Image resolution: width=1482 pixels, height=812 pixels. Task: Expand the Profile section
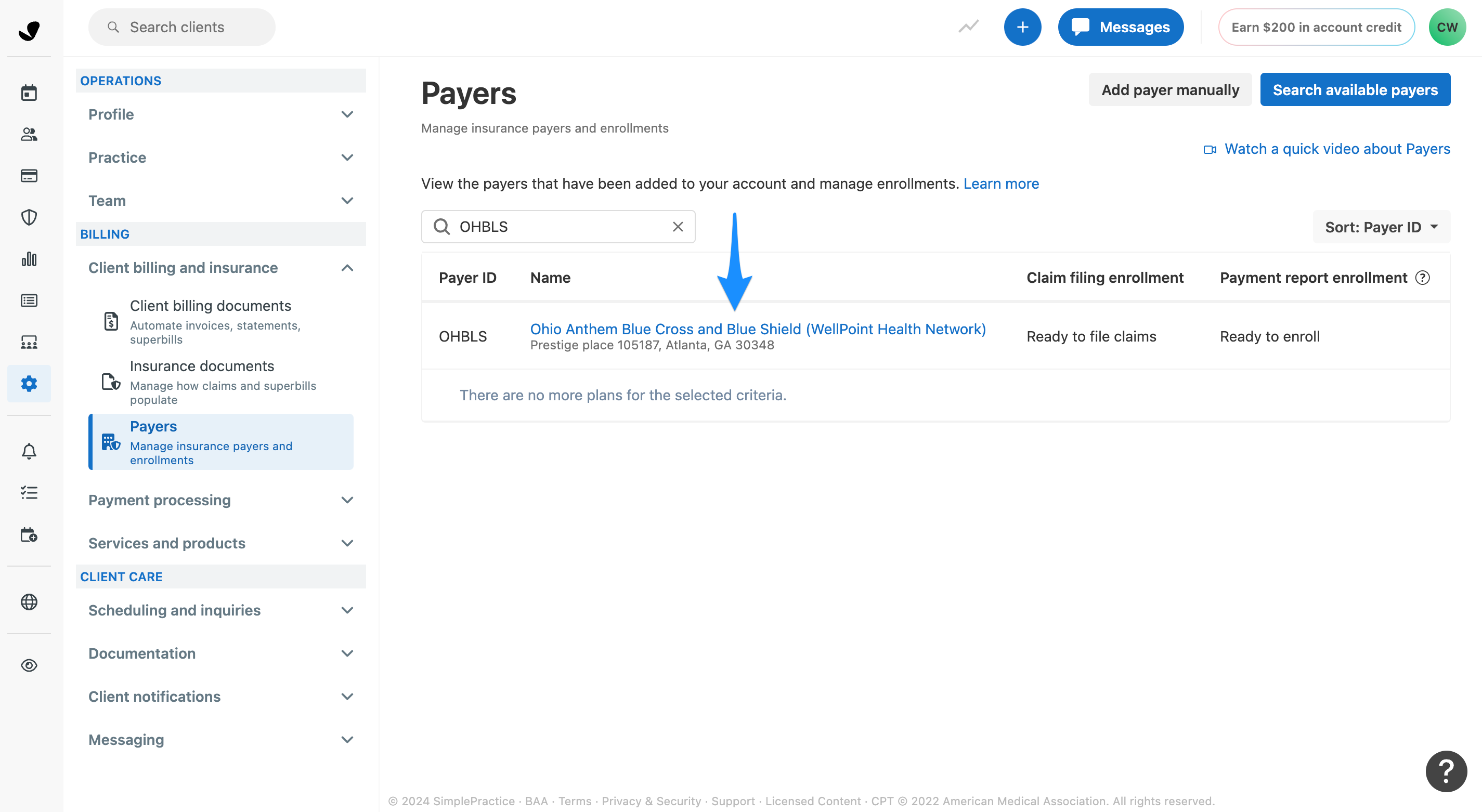(x=221, y=114)
